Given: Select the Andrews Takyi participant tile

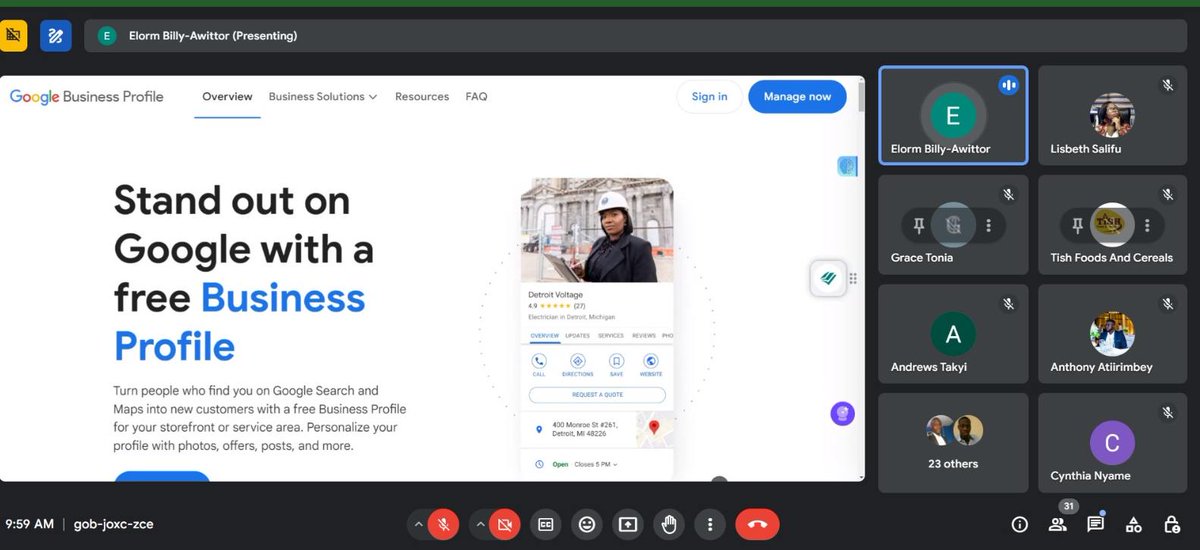Looking at the screenshot, I should point(953,334).
